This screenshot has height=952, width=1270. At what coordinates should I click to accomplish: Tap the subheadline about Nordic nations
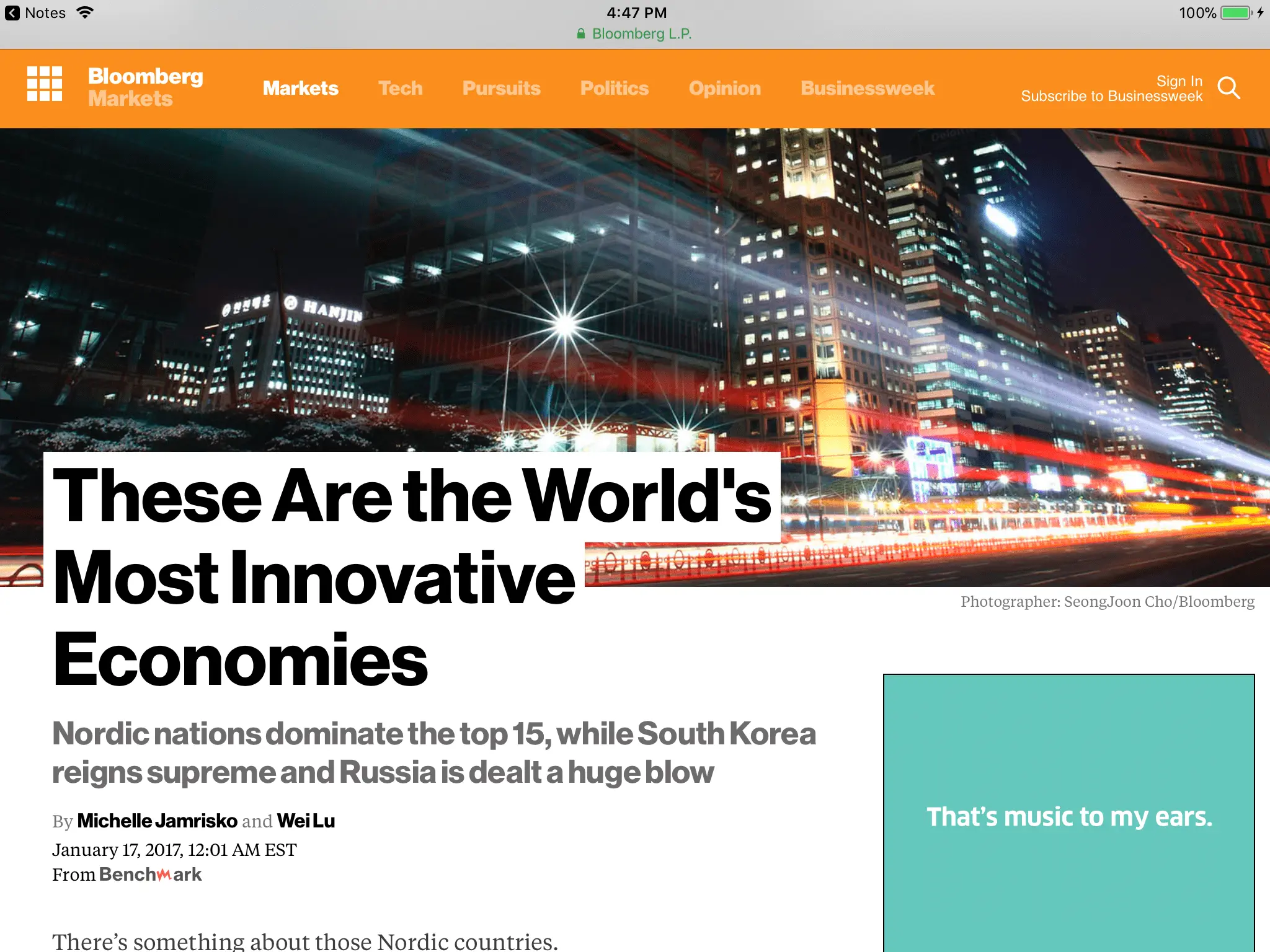[434, 752]
